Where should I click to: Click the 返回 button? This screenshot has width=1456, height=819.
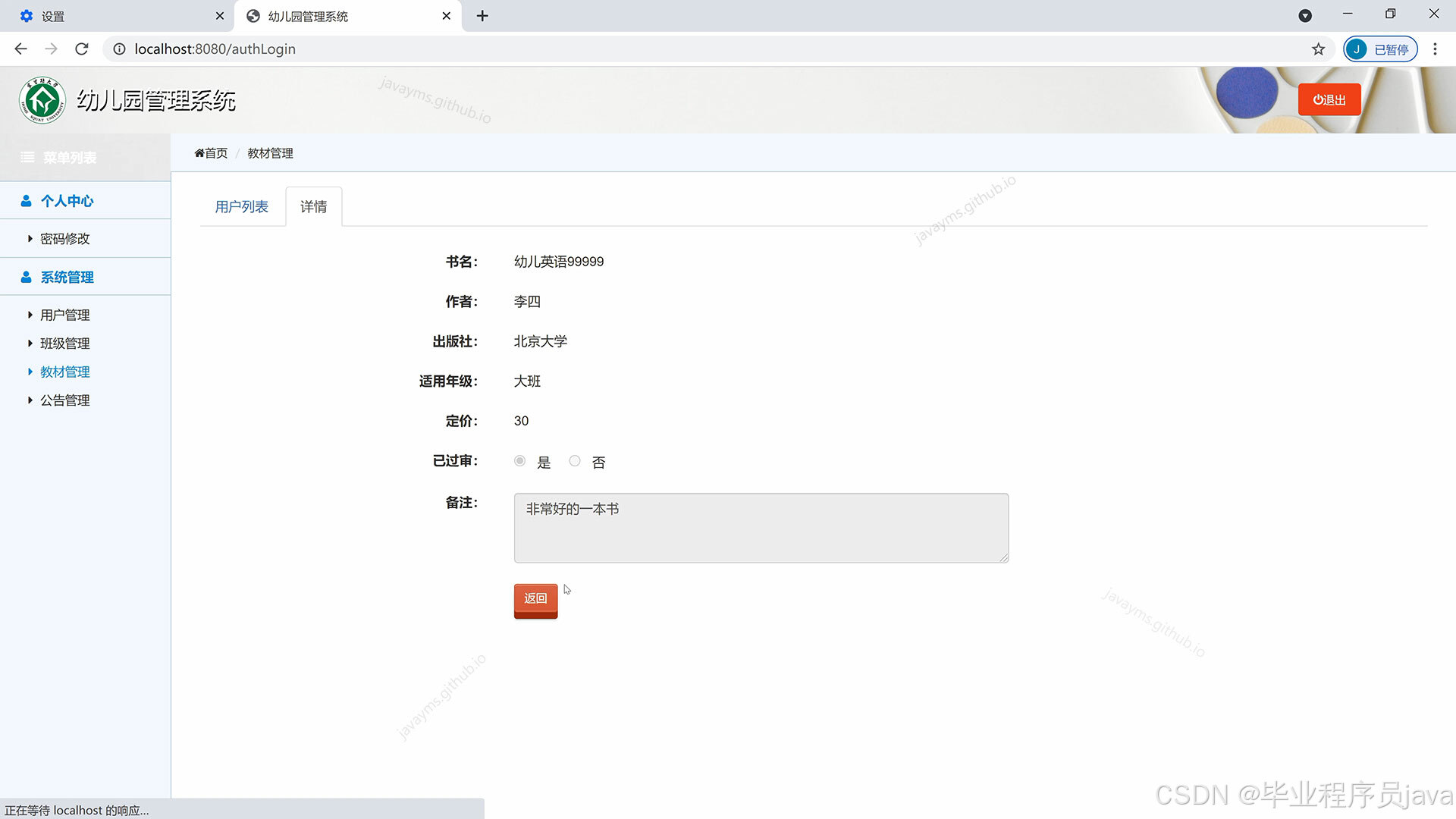[x=535, y=600]
